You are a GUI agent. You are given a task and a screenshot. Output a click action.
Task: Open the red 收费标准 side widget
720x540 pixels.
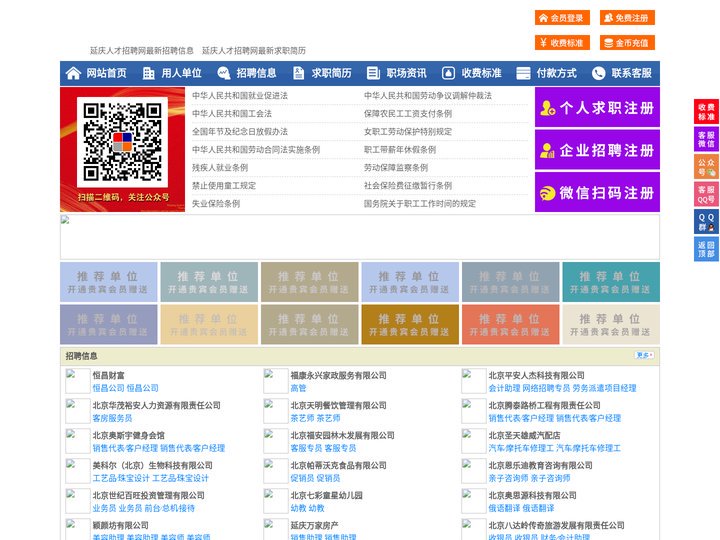coord(706,111)
